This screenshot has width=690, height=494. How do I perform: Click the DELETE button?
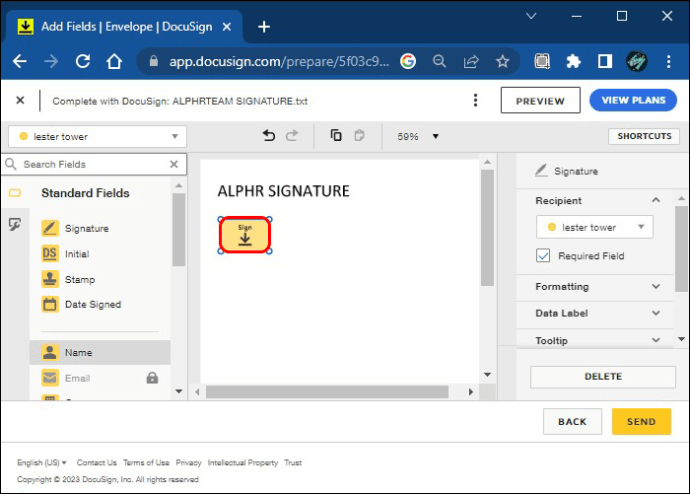coord(603,377)
